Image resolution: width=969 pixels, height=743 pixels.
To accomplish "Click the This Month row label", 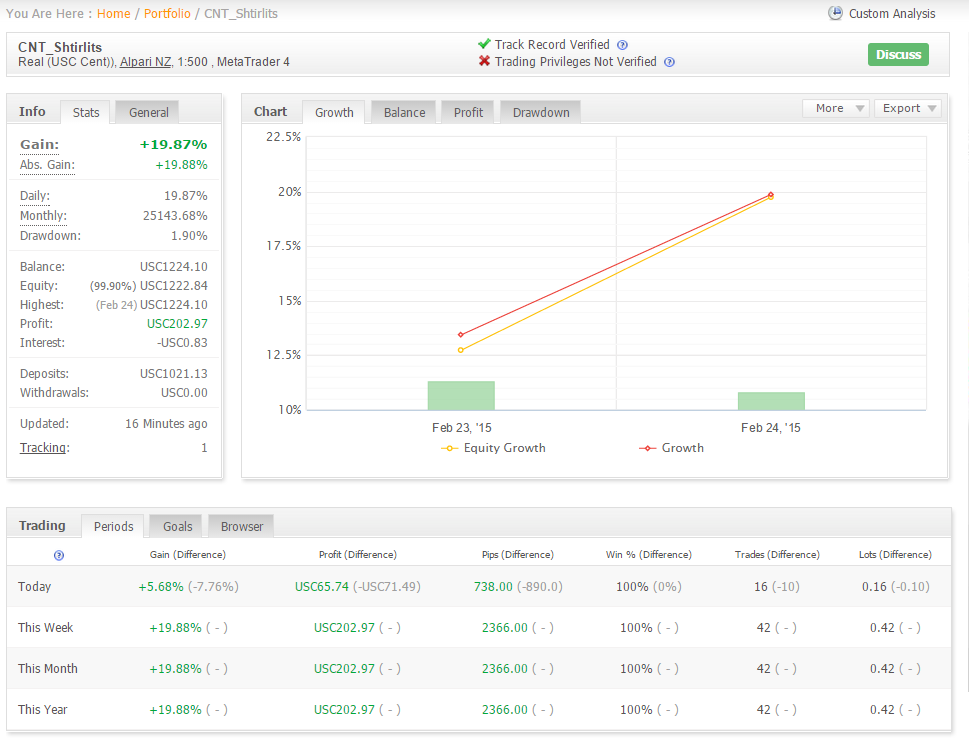I will click(x=48, y=669).
